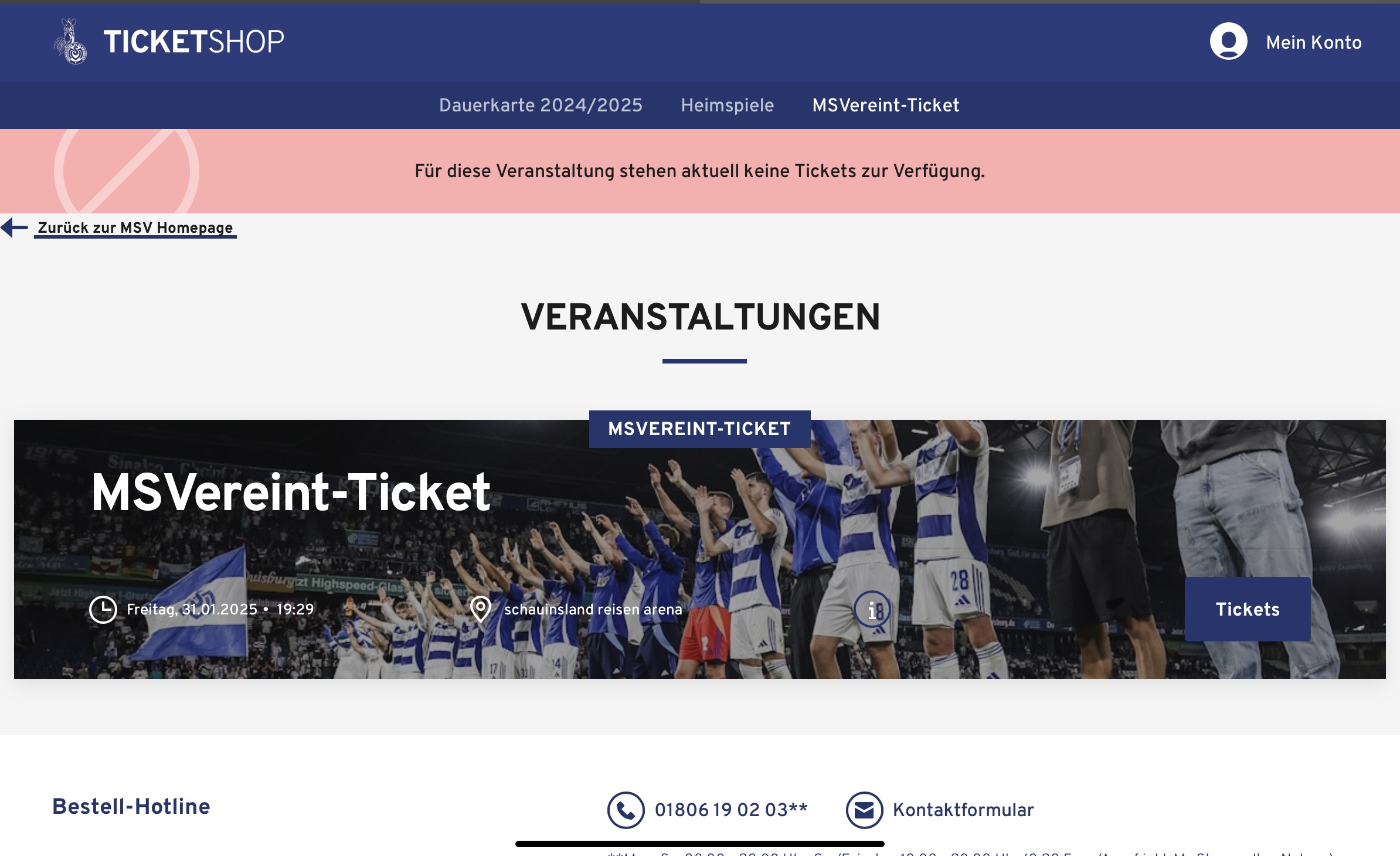Click the MSVereint-Ticket event banner title

[291, 492]
